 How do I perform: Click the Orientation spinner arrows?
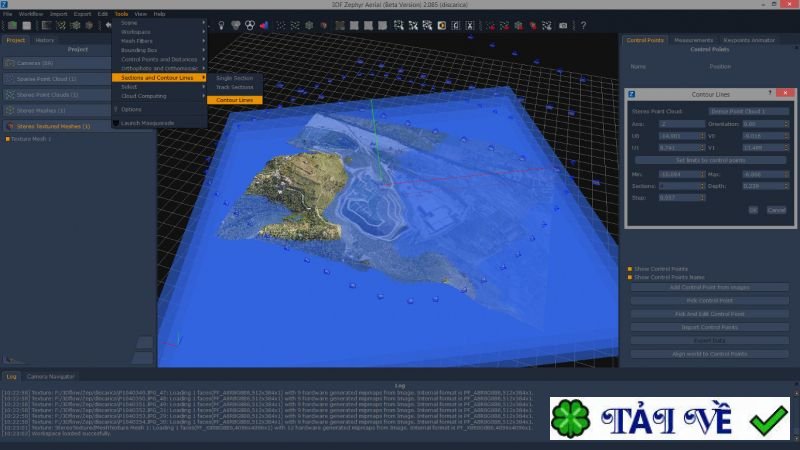tap(786, 124)
